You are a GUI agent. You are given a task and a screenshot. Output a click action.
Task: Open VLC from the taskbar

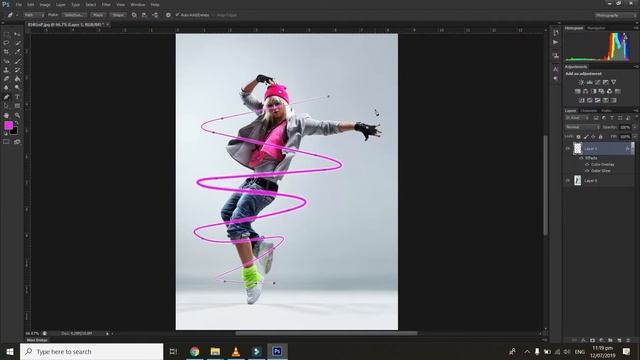[x=236, y=351]
